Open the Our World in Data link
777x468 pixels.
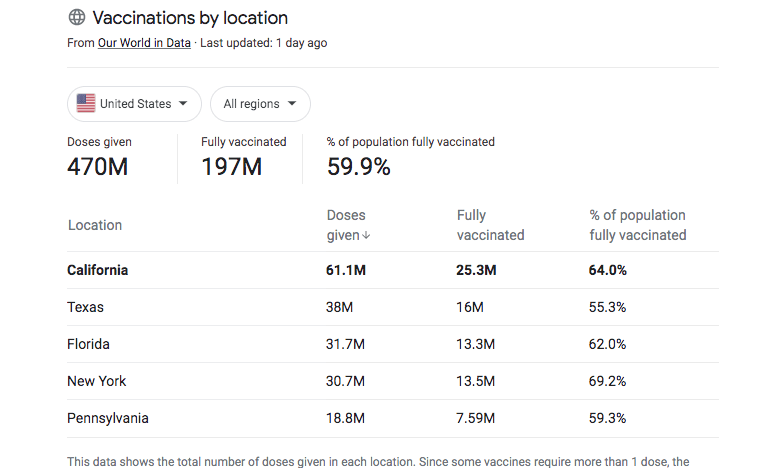point(144,43)
